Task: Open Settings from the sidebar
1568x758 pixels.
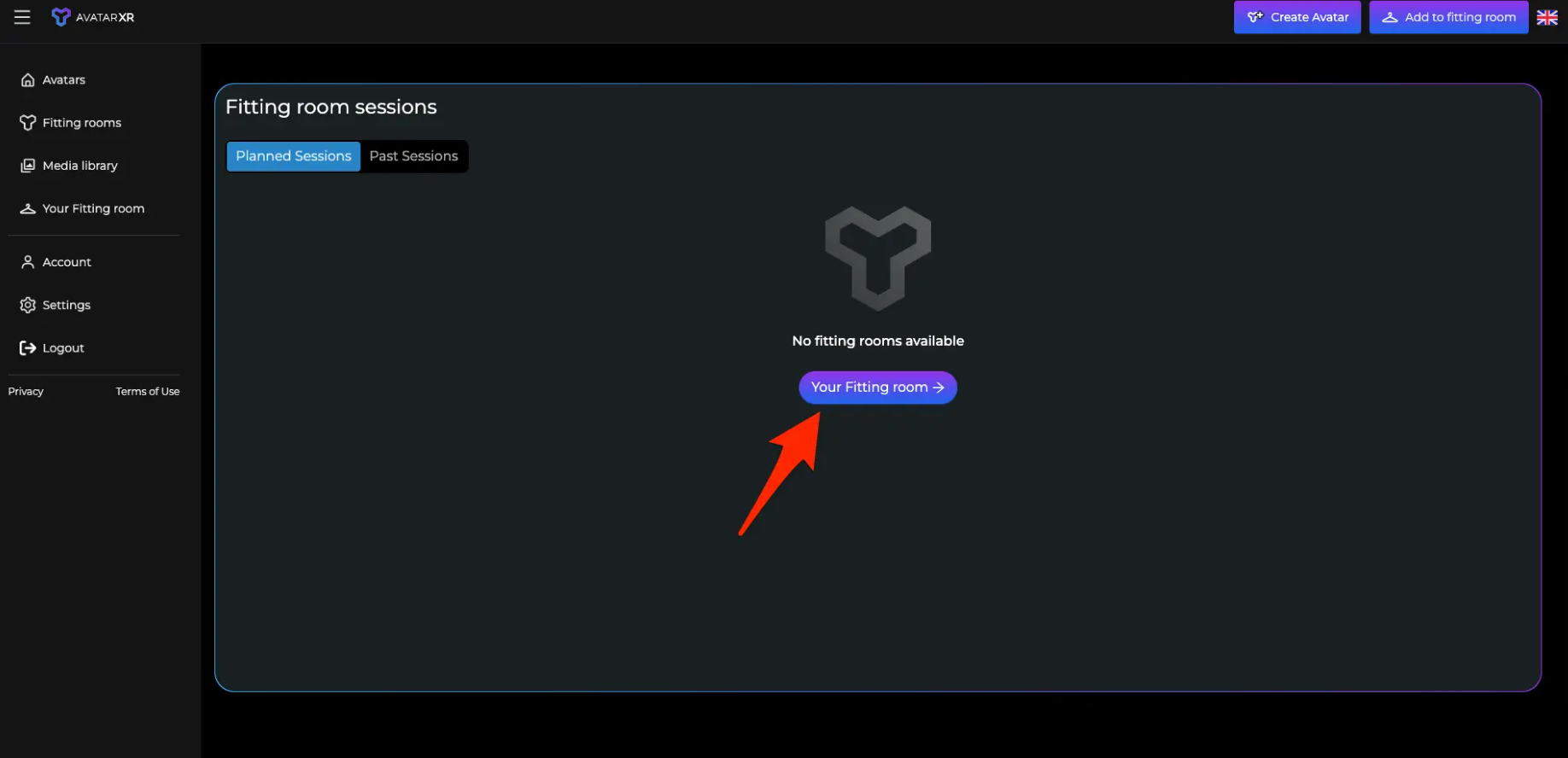Action: pos(67,305)
